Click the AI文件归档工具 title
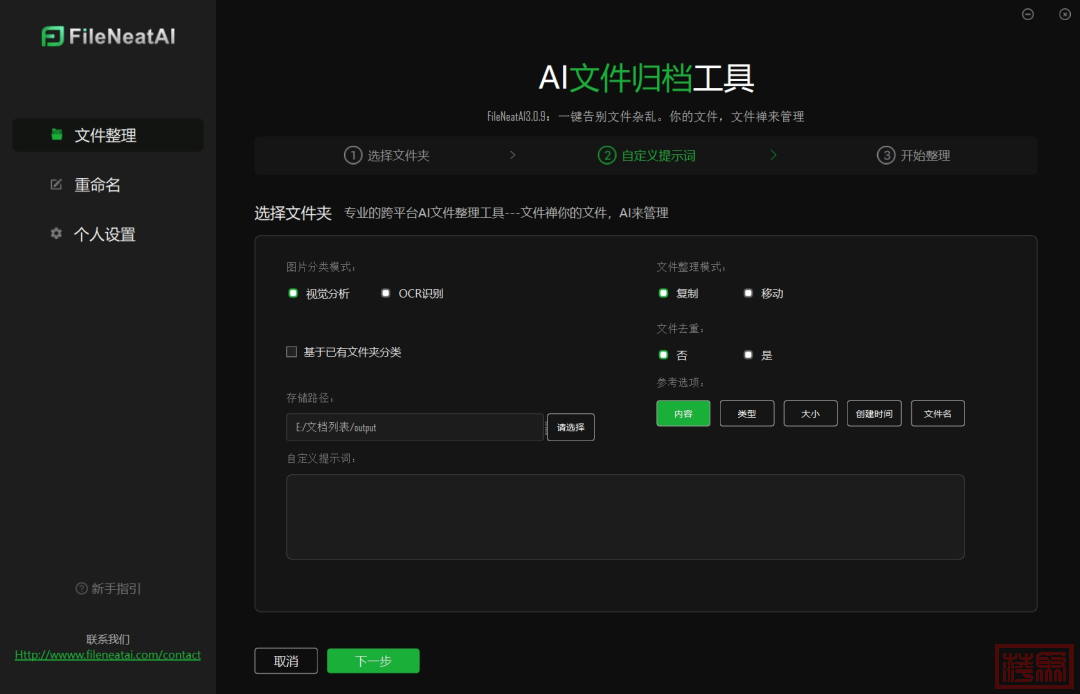The image size is (1080, 694). pos(646,78)
